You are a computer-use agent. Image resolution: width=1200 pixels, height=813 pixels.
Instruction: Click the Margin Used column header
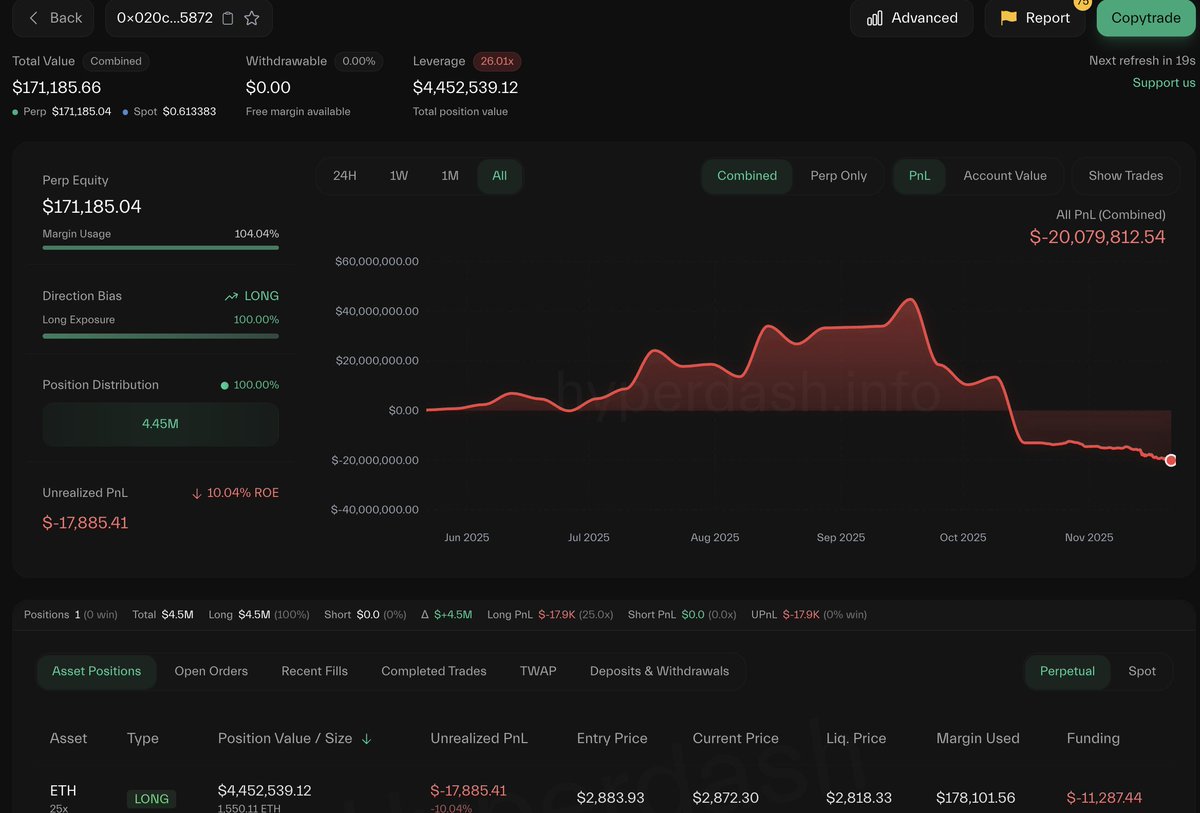coord(978,738)
